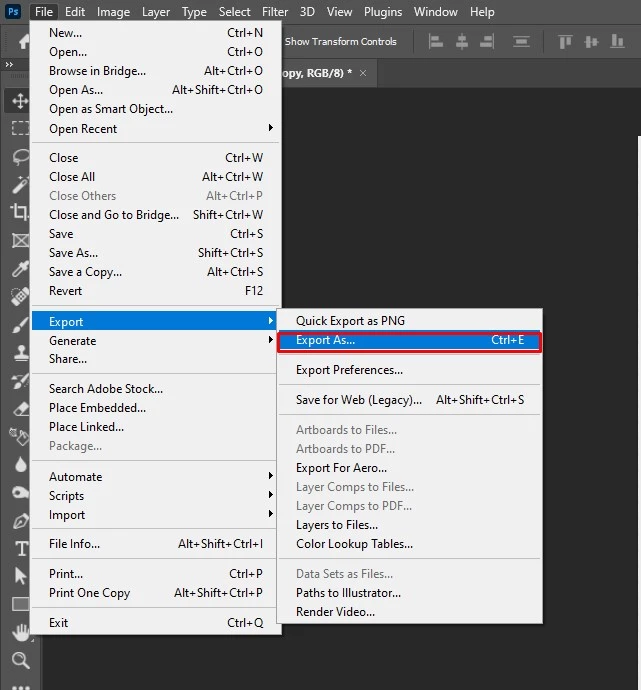The width and height of the screenshot is (641, 690).
Task: Choose Layers to Files
Action: 410,525
